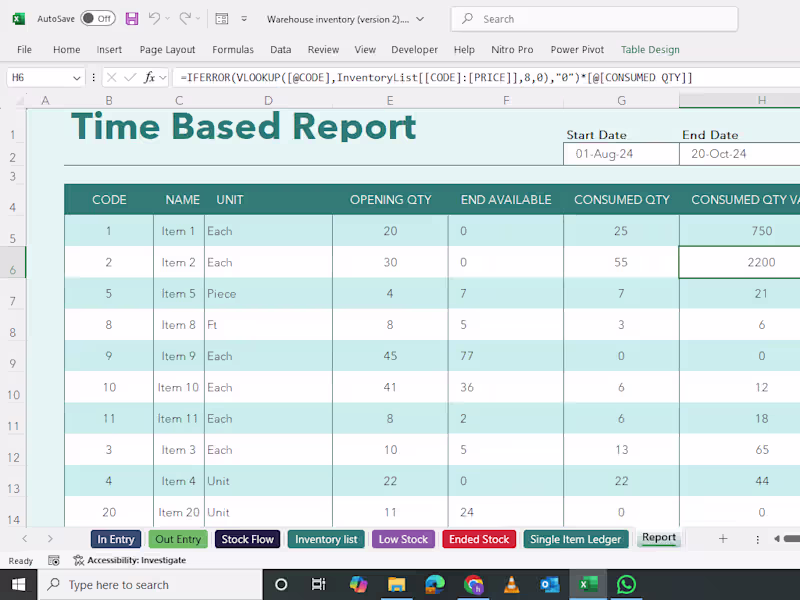The height and width of the screenshot is (600, 800).
Task: Click the left sheet navigation arrow
Action: pyautogui.click(x=26, y=538)
